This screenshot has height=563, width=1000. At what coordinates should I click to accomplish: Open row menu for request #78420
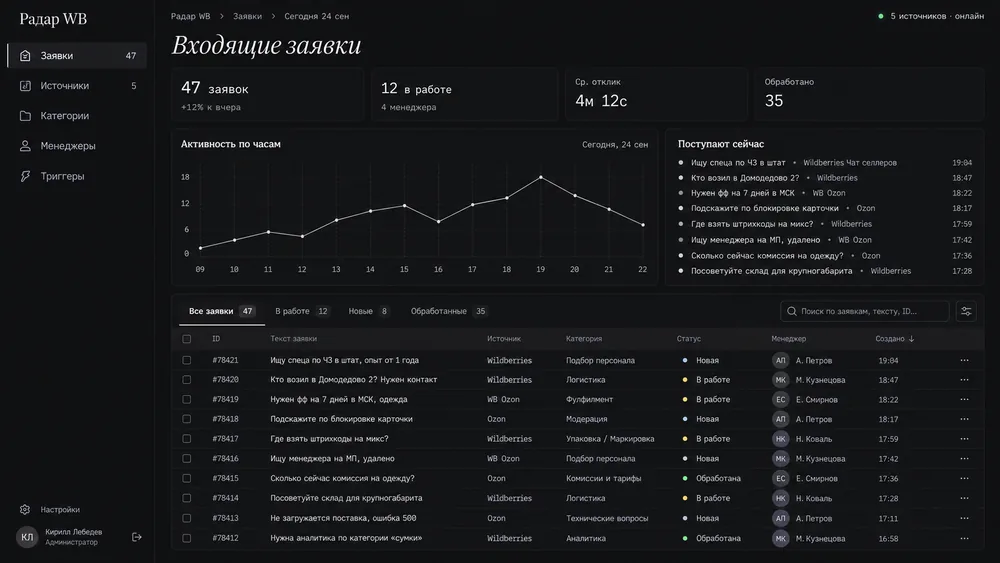[964, 379]
